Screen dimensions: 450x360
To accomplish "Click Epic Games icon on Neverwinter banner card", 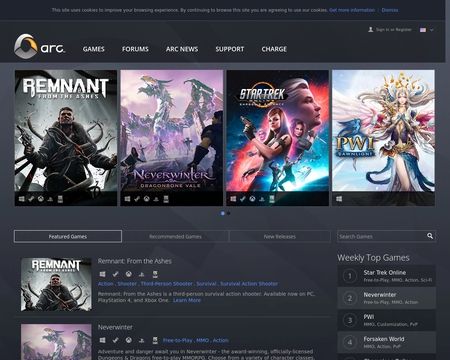I will pos(166,199).
